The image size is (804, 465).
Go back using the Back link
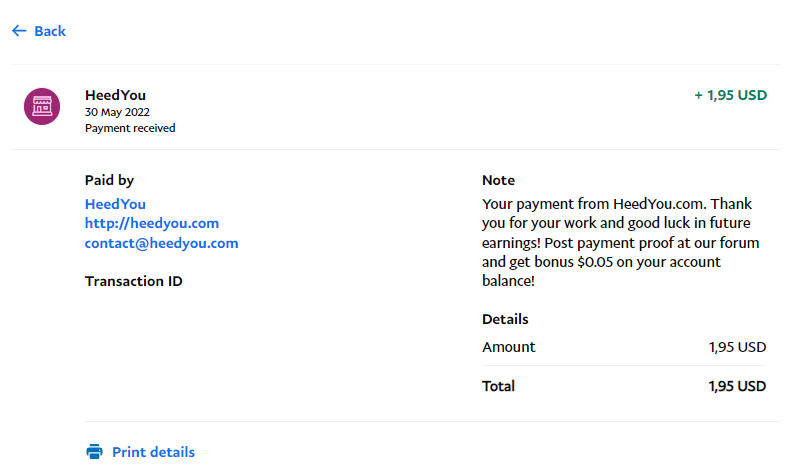tap(39, 31)
